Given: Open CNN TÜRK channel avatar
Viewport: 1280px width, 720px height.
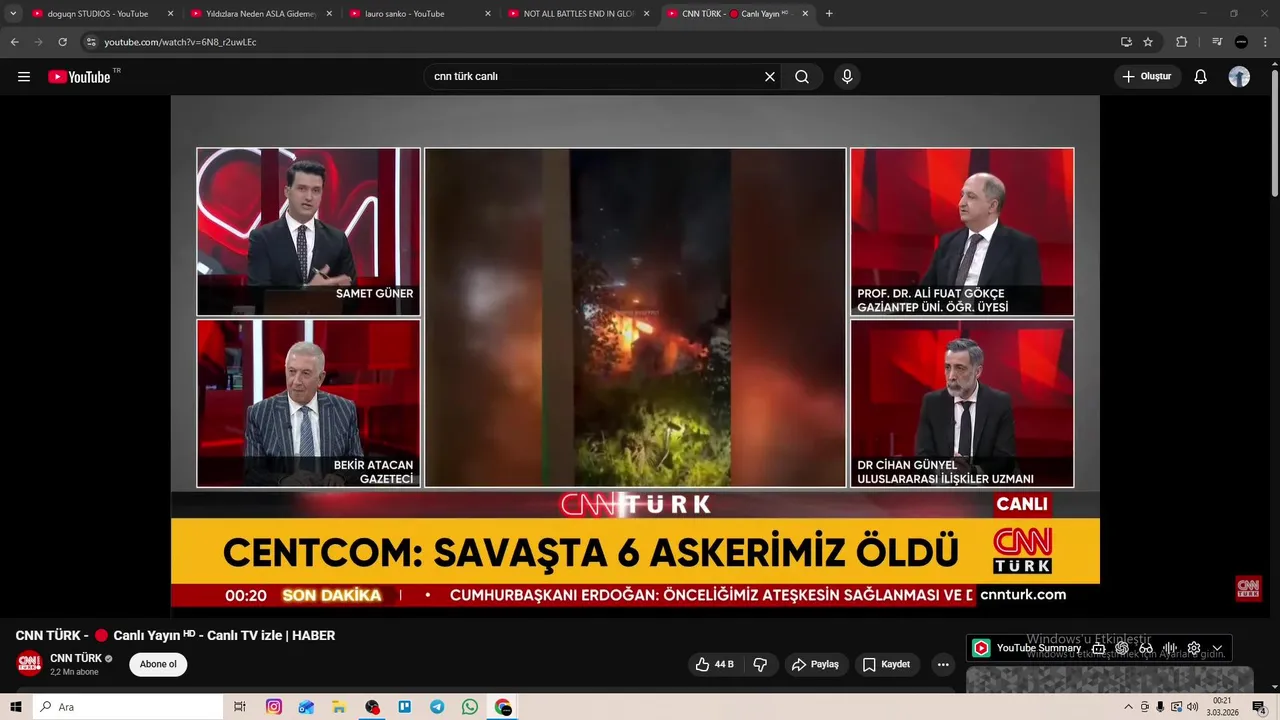Looking at the screenshot, I should pyautogui.click(x=29, y=664).
